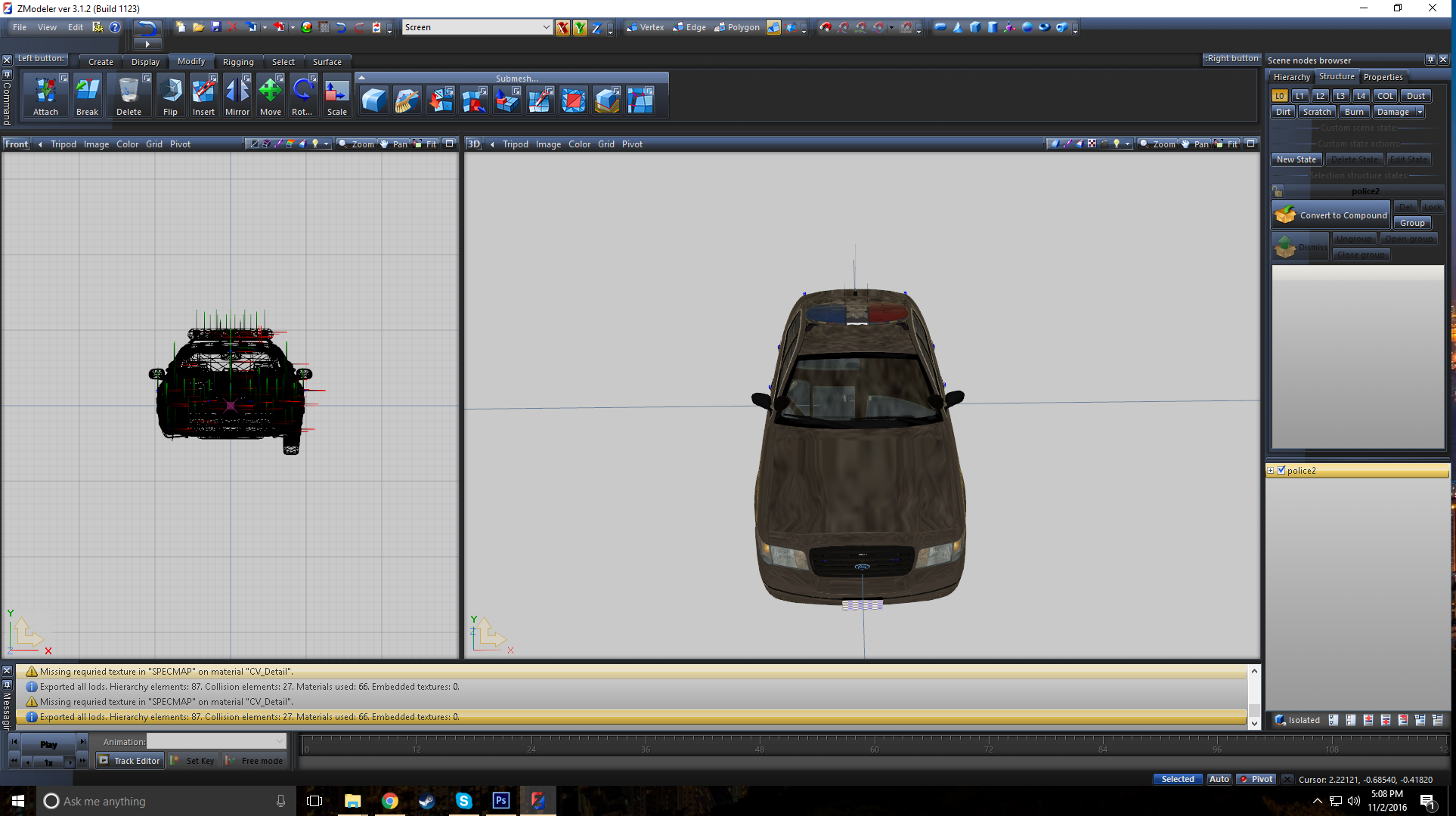Expand the police2 tree node
This screenshot has height=816, width=1456.
[1271, 470]
